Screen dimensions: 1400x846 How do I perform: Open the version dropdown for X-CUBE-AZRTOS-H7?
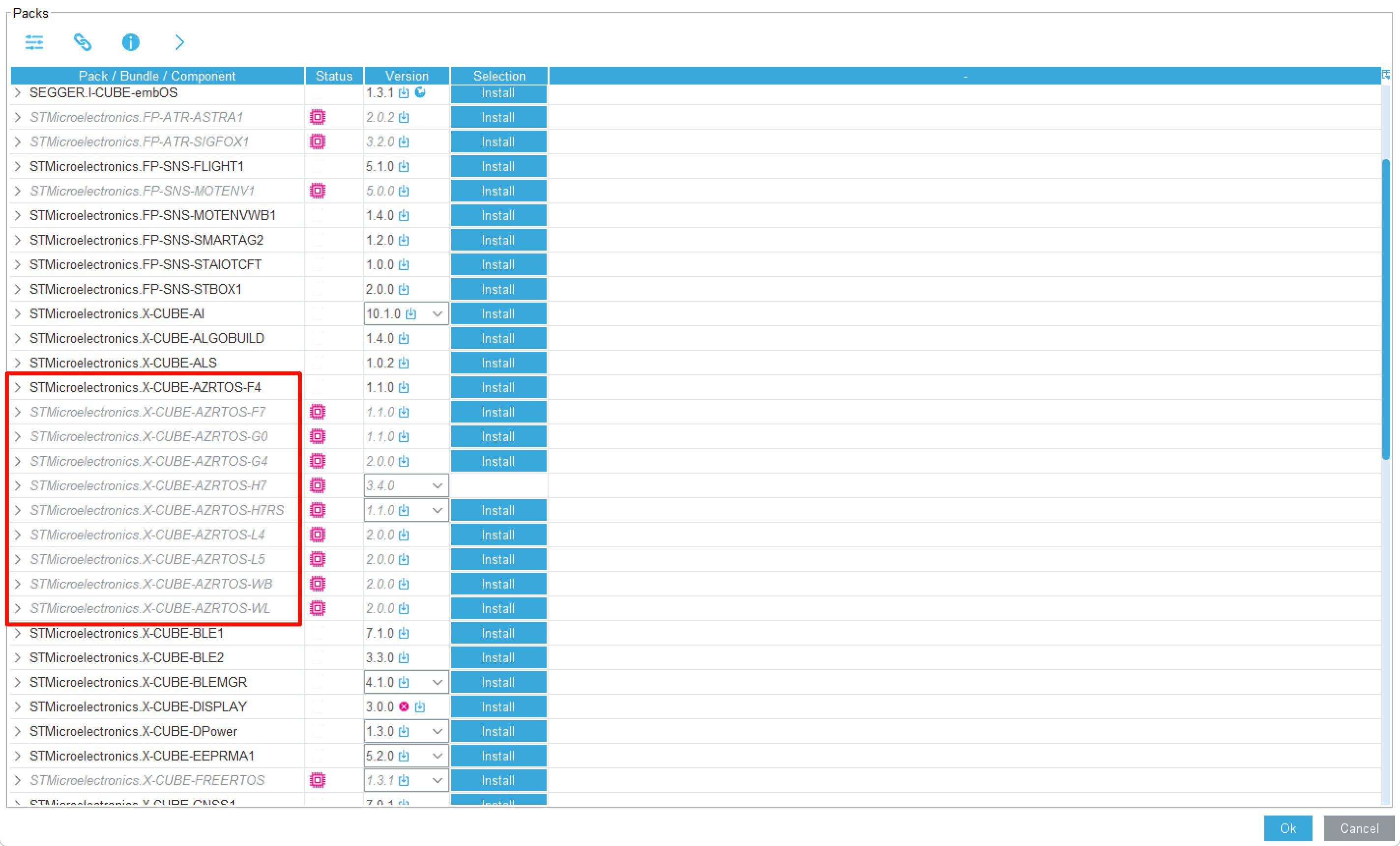(x=437, y=485)
